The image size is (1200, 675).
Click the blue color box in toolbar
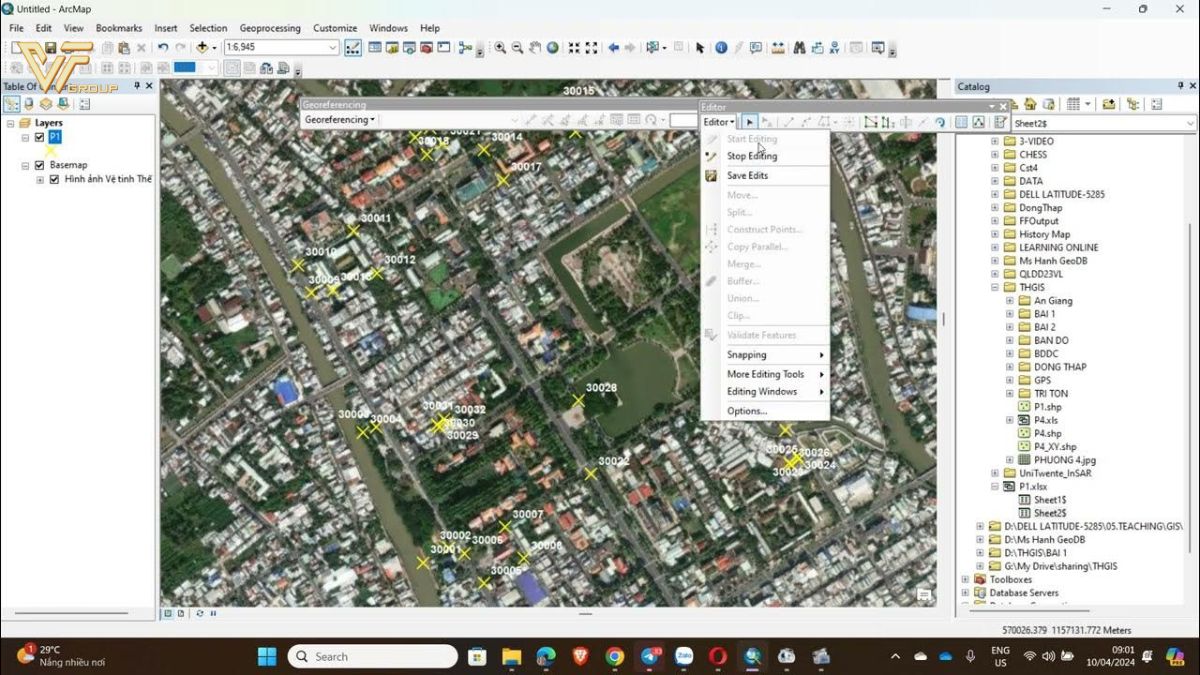click(x=185, y=68)
